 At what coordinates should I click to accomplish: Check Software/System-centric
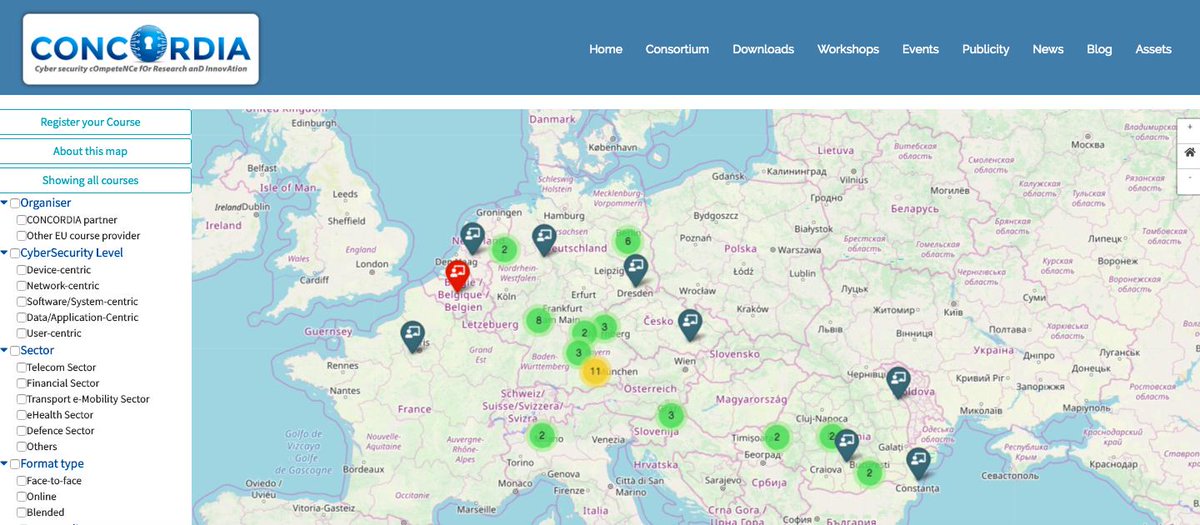tap(21, 302)
